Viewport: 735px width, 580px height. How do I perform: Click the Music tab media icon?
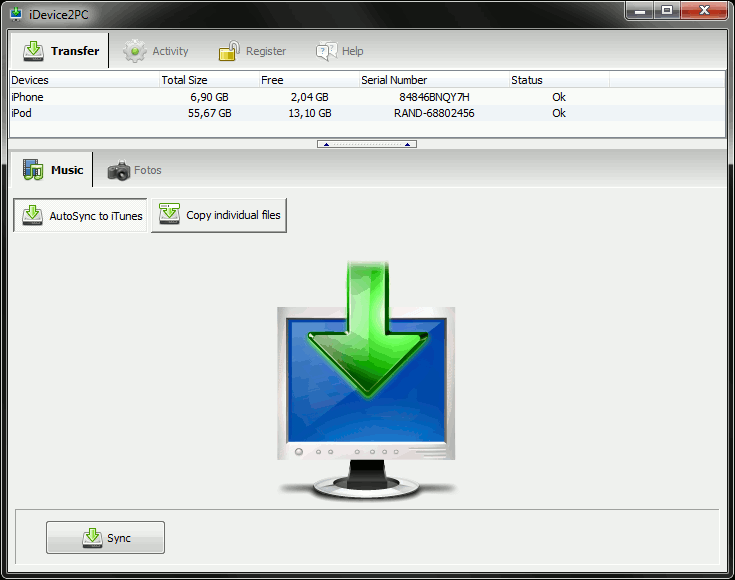pyautogui.click(x=33, y=170)
